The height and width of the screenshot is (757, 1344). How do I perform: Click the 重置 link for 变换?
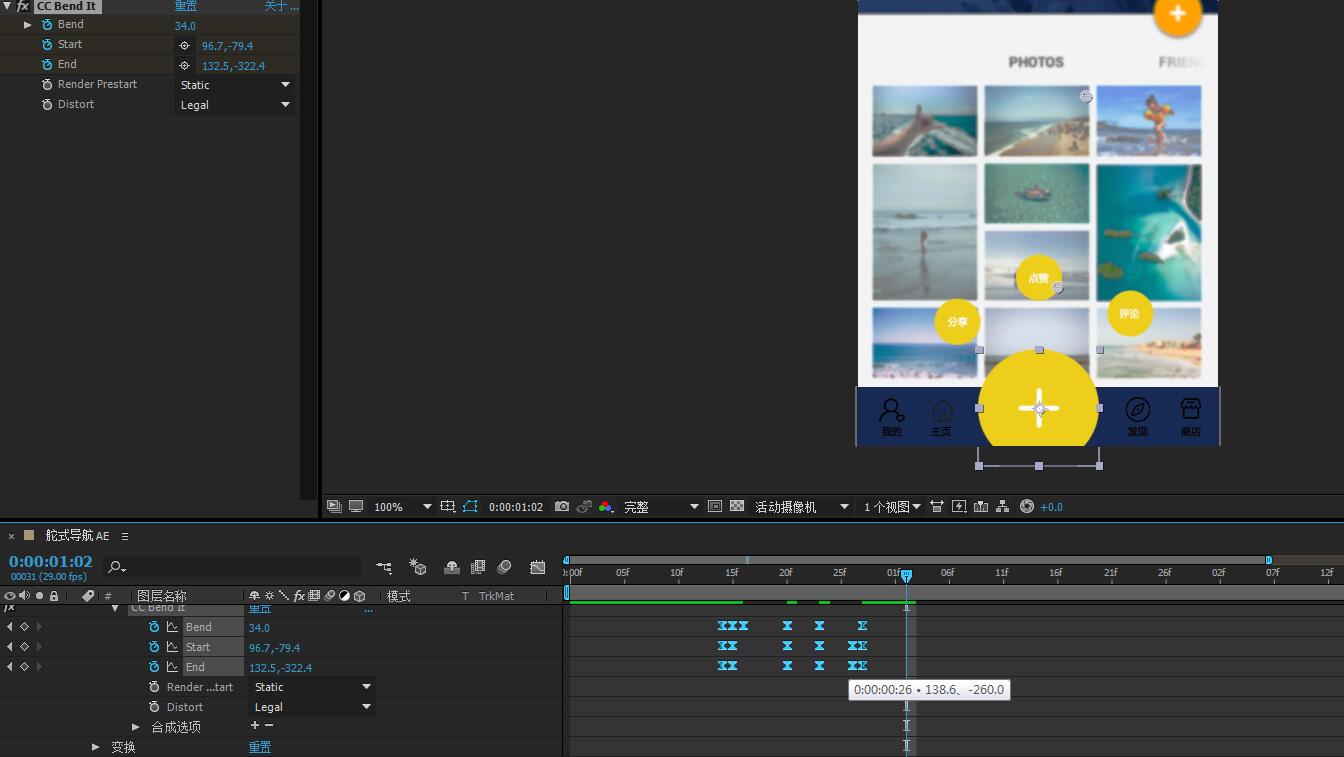[260, 747]
